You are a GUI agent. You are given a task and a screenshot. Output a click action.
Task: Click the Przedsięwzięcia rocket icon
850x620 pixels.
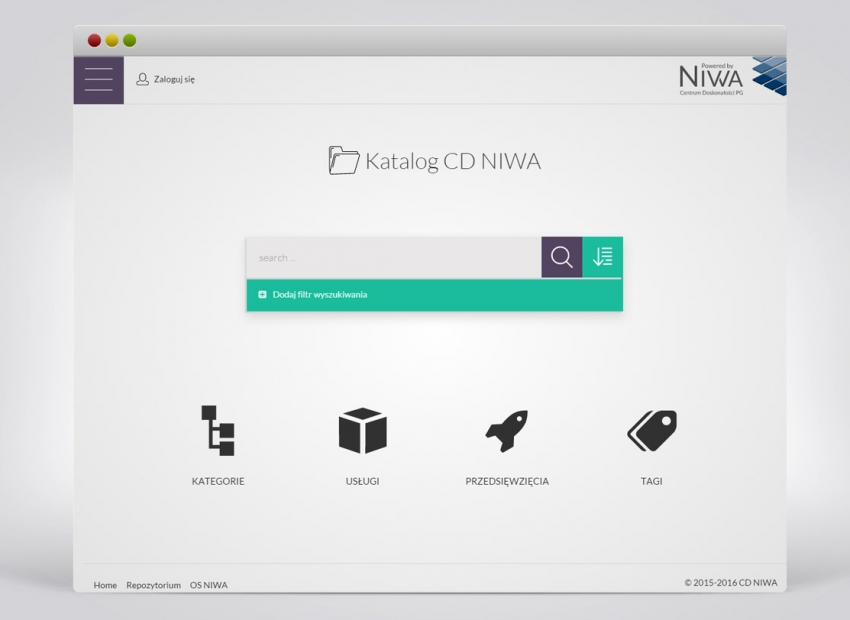507,431
